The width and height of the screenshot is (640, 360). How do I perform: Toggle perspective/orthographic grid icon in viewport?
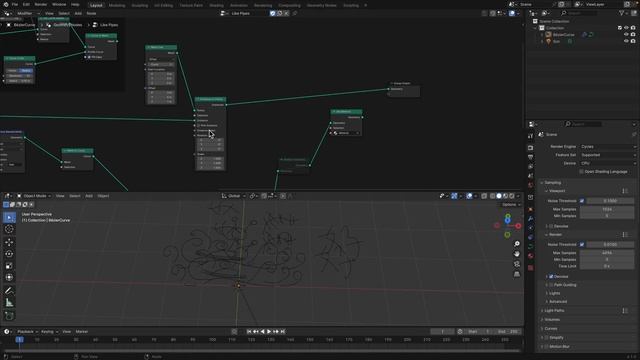(x=517, y=274)
